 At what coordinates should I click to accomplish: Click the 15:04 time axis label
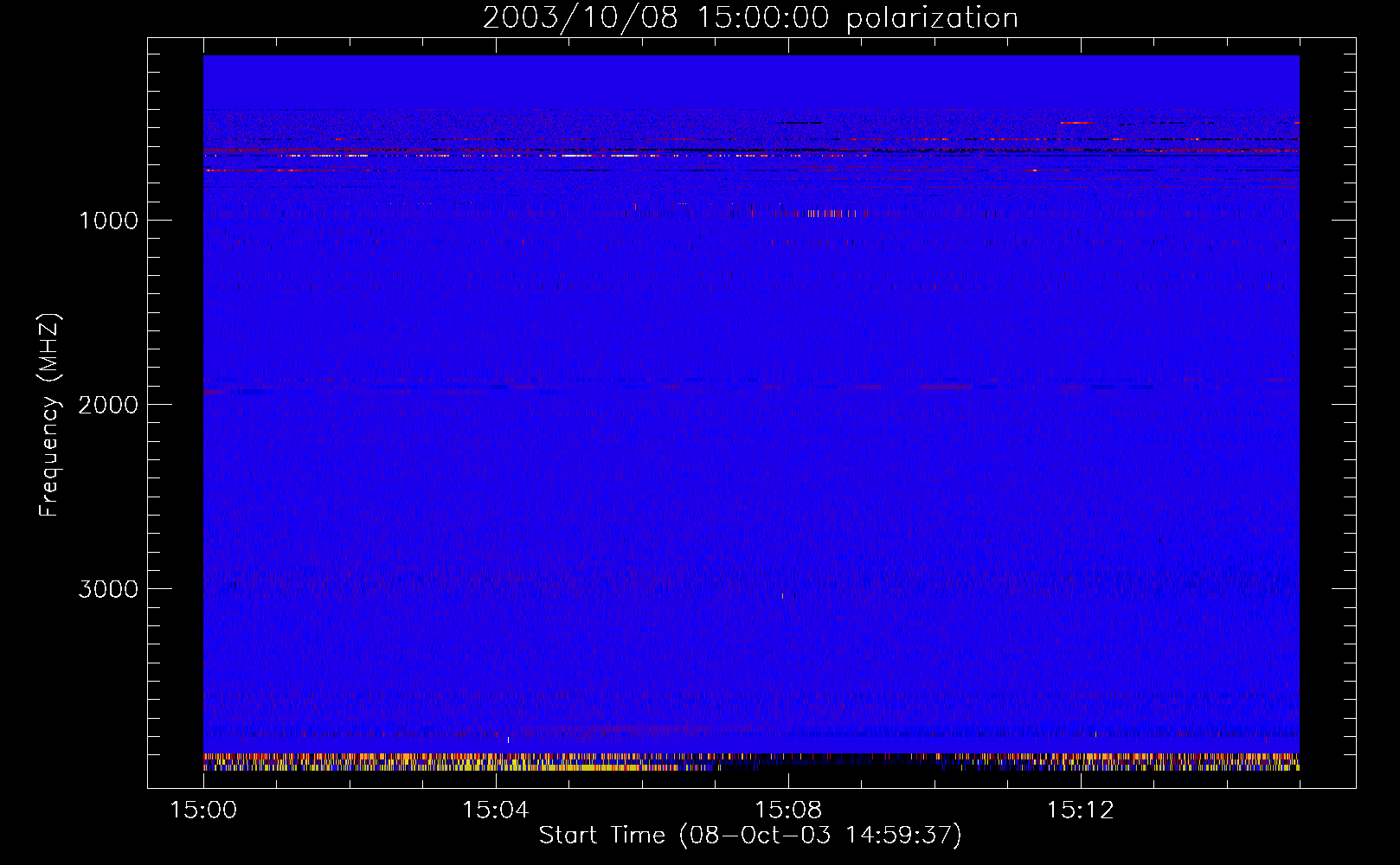pos(496,811)
